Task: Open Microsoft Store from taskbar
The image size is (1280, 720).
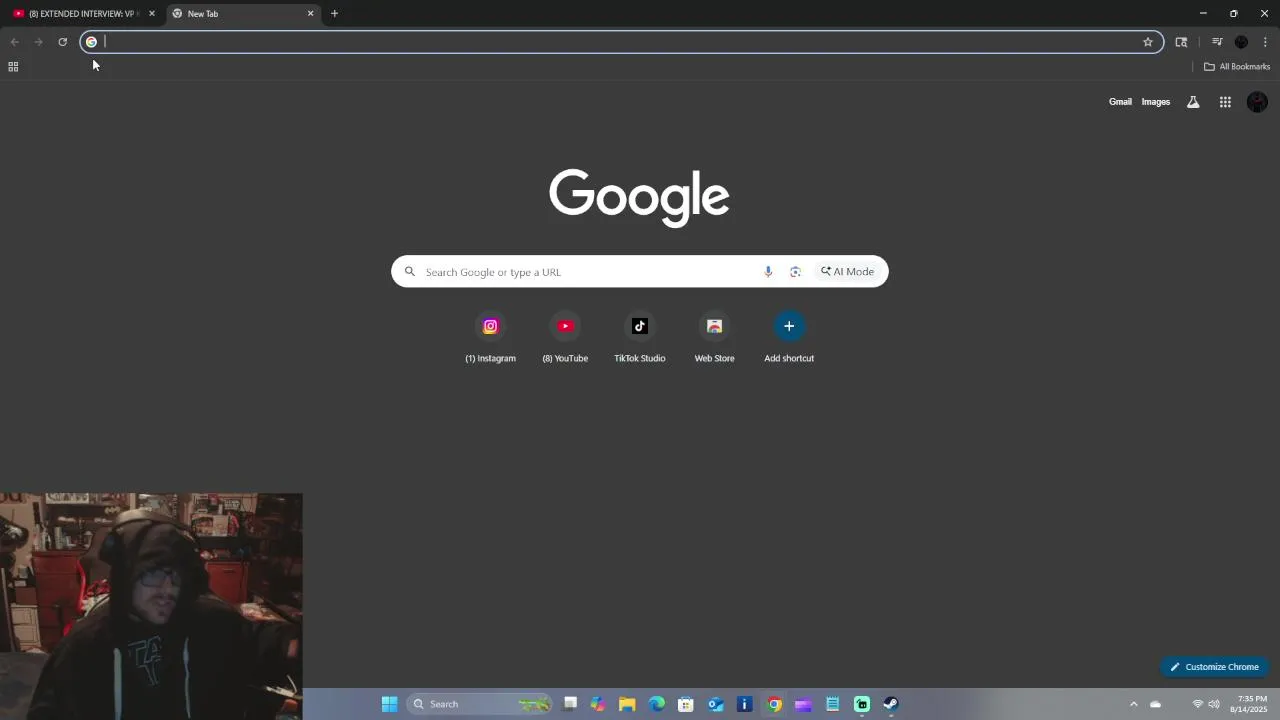Action: coord(686,704)
